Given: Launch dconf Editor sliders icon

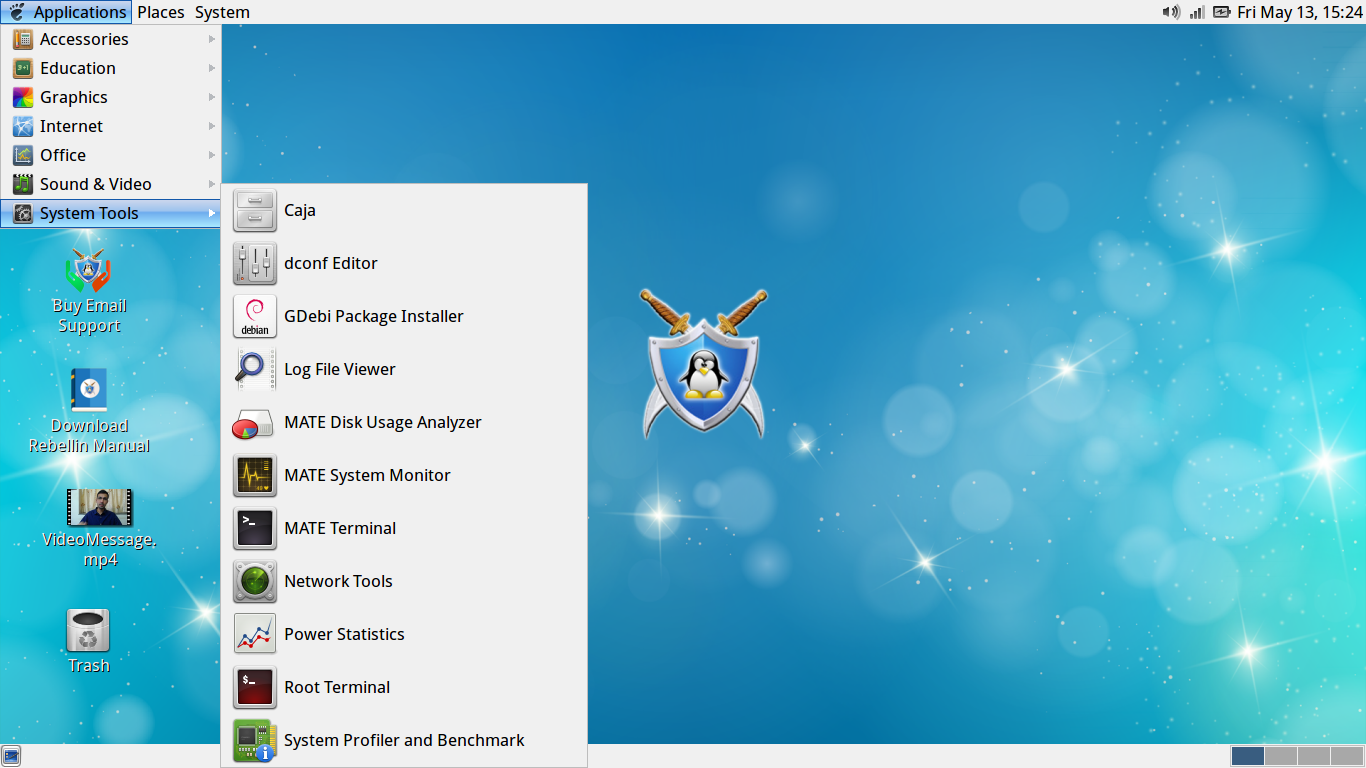Looking at the screenshot, I should point(255,264).
